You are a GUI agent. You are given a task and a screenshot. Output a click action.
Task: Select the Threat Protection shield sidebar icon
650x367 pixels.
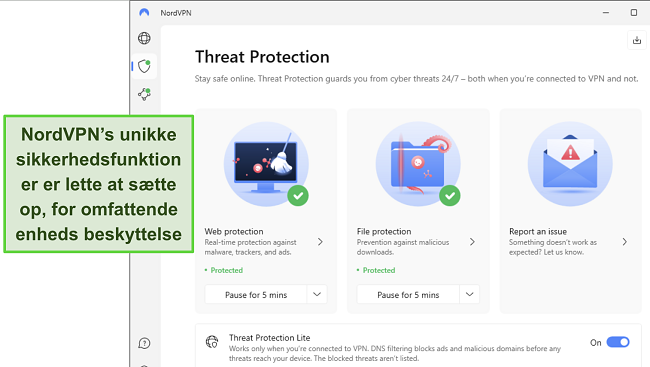[144, 66]
